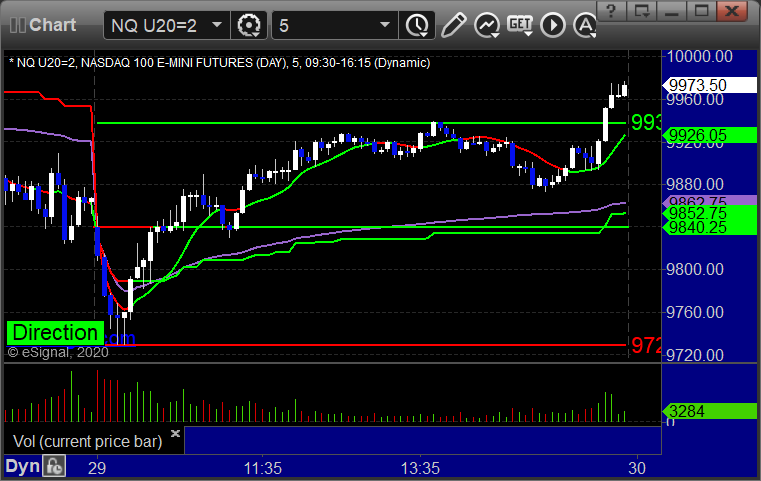761x481 pixels.
Task: Open the time template clock icon
Action: (x=417, y=25)
